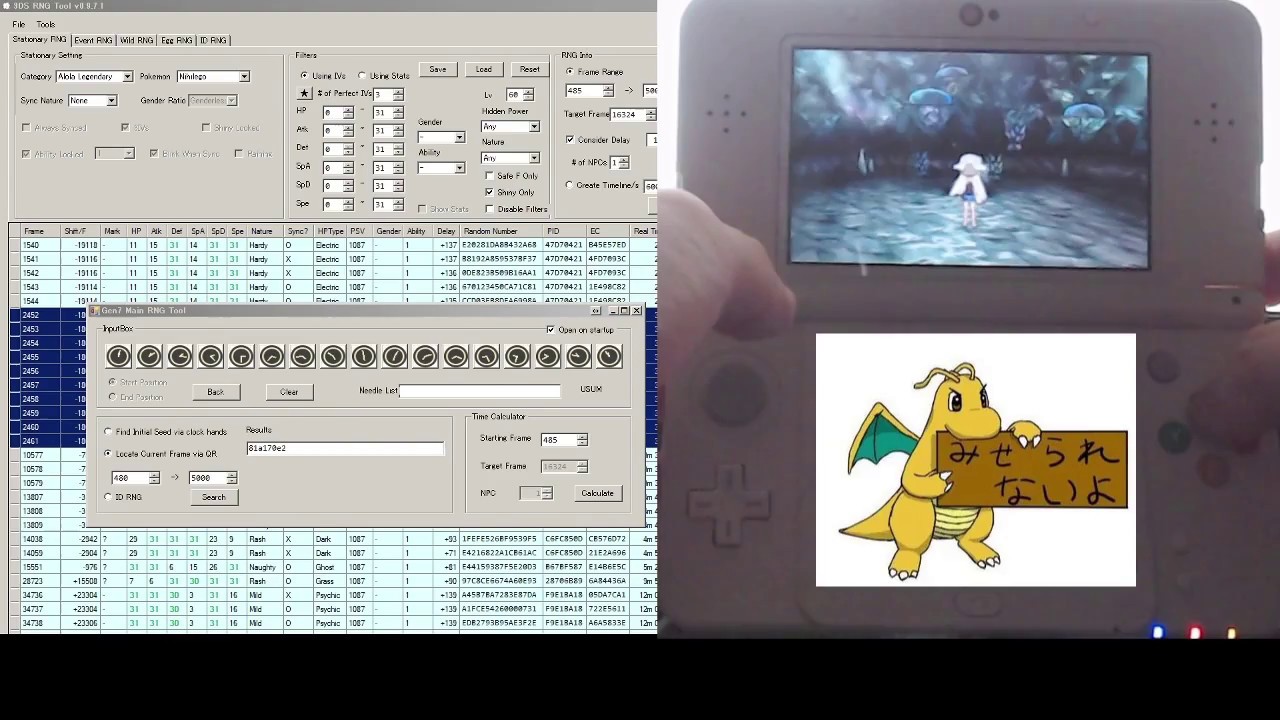Click the sixteenth clock needle button

(578, 357)
